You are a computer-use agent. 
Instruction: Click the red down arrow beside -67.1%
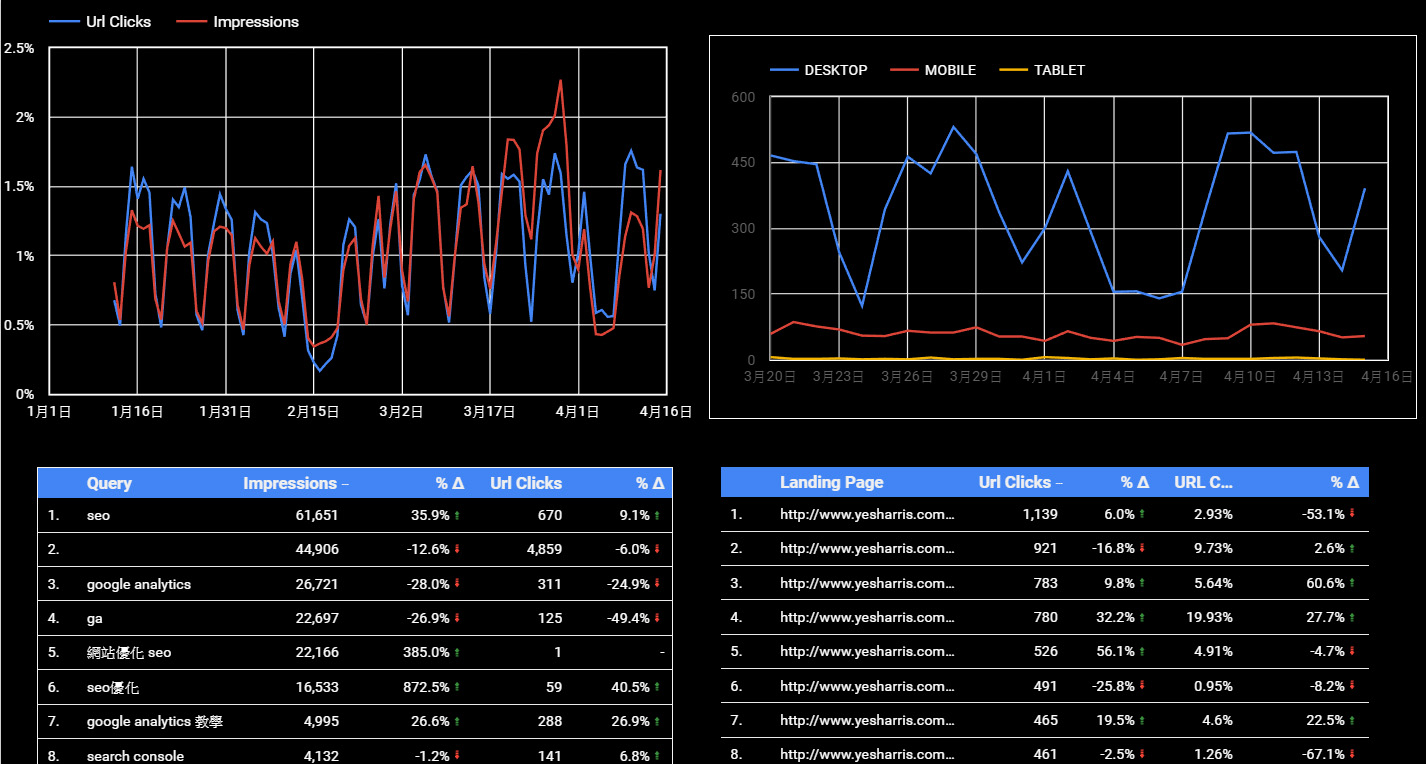point(1352,755)
